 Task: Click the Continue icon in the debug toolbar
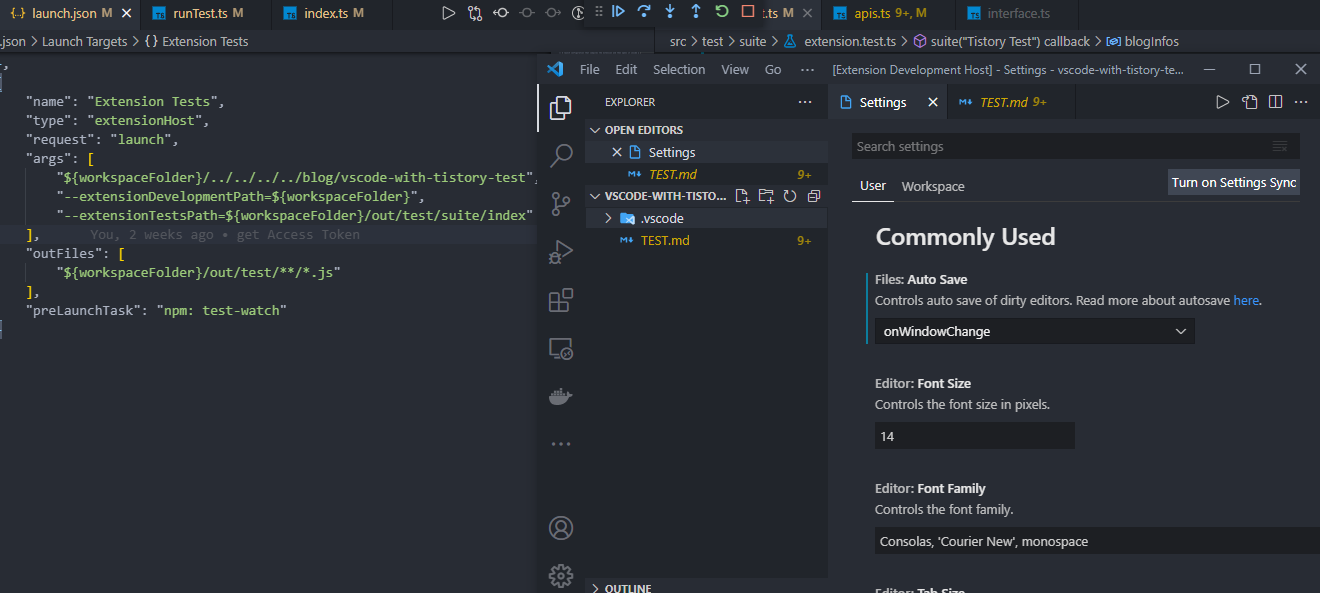(x=619, y=12)
